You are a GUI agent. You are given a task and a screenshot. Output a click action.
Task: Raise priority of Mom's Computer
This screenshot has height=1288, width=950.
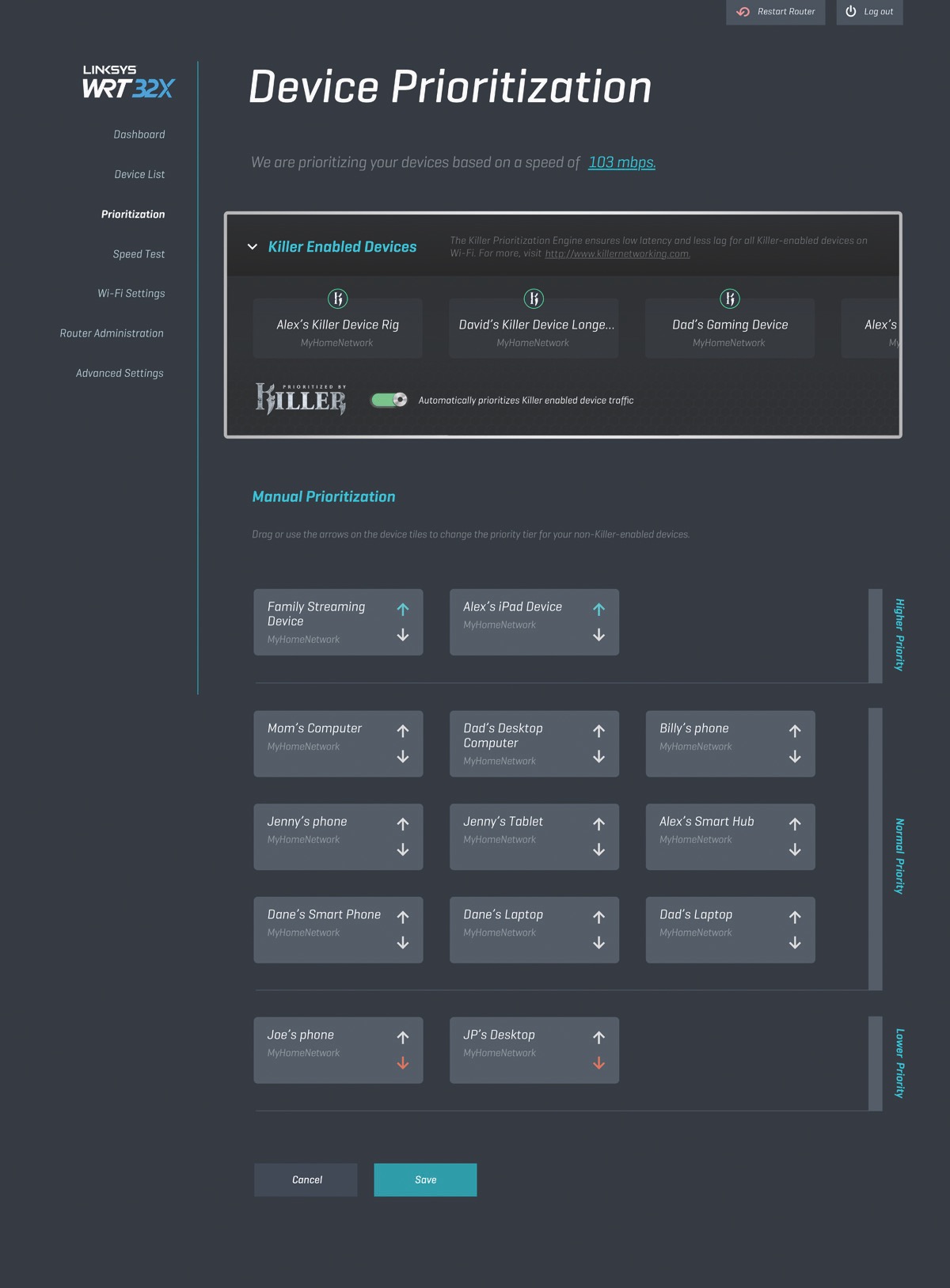pyautogui.click(x=402, y=731)
